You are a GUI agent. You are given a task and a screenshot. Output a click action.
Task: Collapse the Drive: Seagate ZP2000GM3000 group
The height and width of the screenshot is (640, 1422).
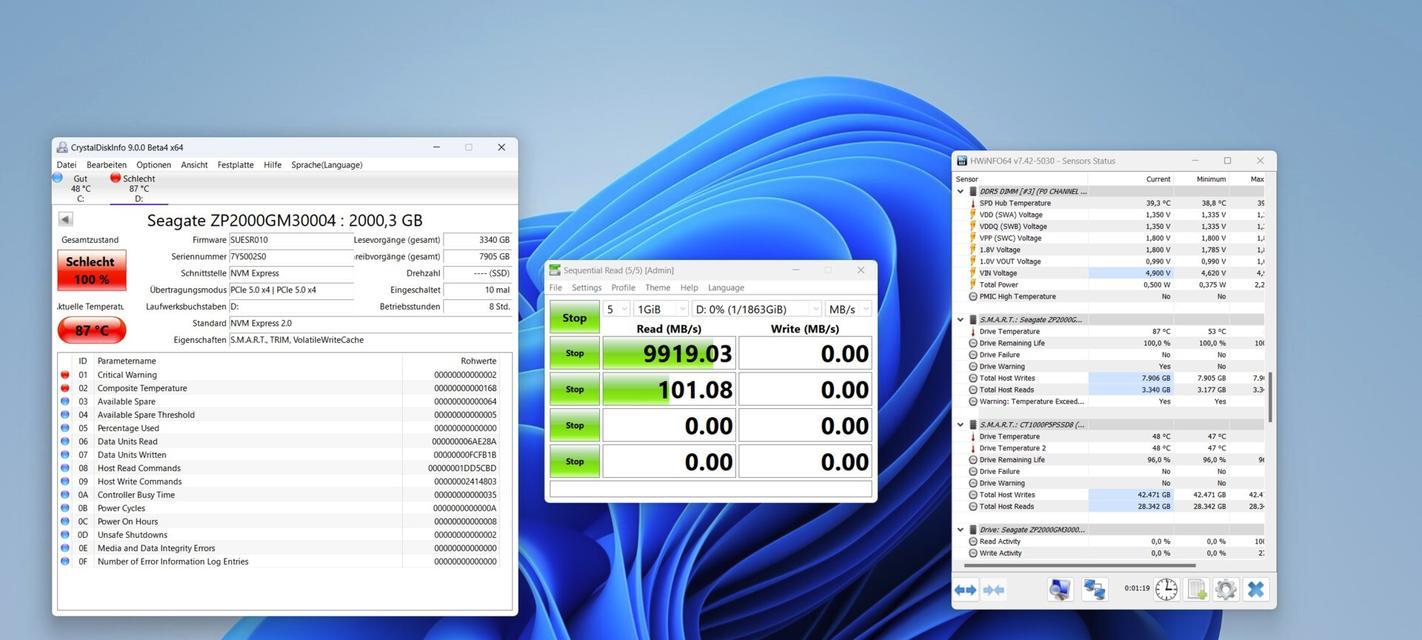960,530
